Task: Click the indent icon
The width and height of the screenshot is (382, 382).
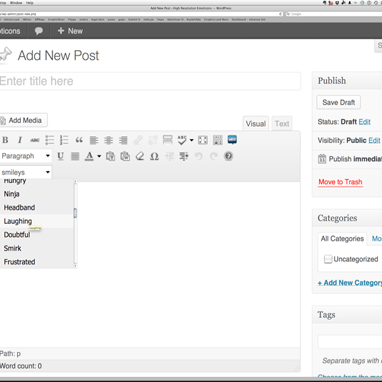Action: click(x=184, y=156)
